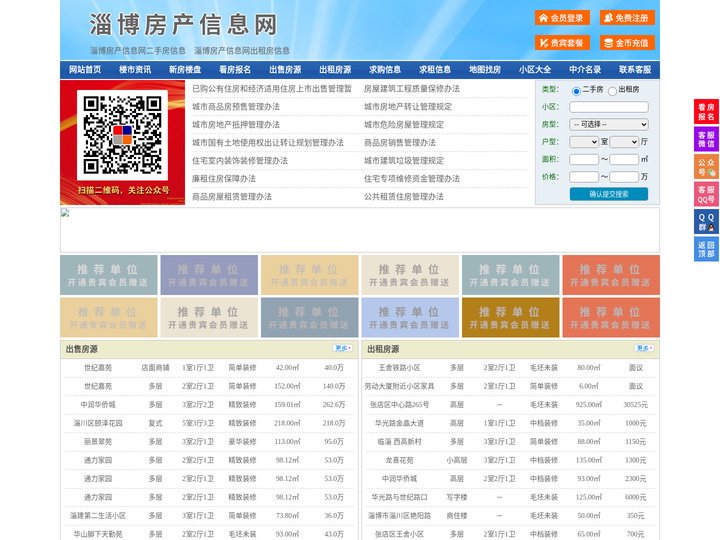Click the 淄博房产信息网二手房信息 header link
This screenshot has height=540, width=720.
(138, 51)
